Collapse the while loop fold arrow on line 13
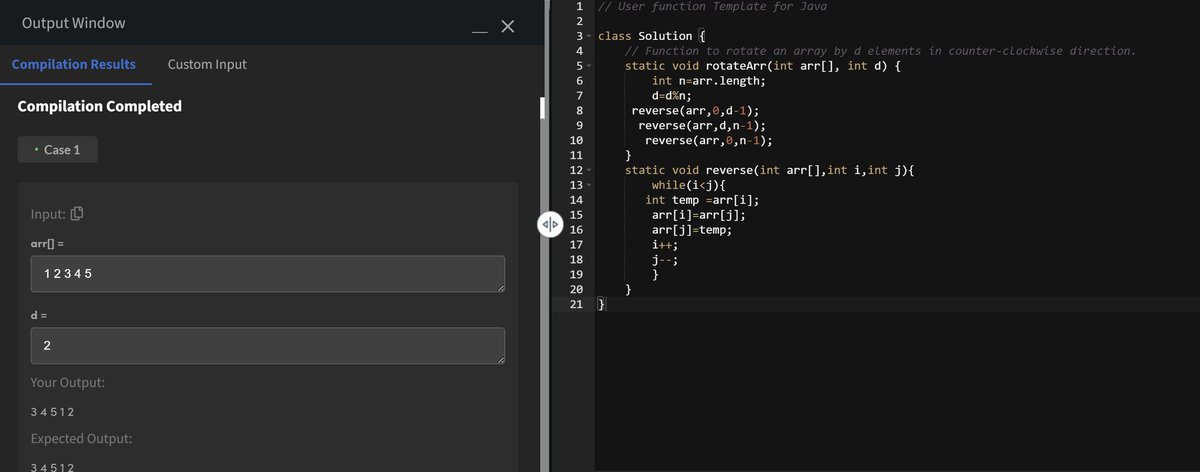The width and height of the screenshot is (1200, 472). pos(590,186)
